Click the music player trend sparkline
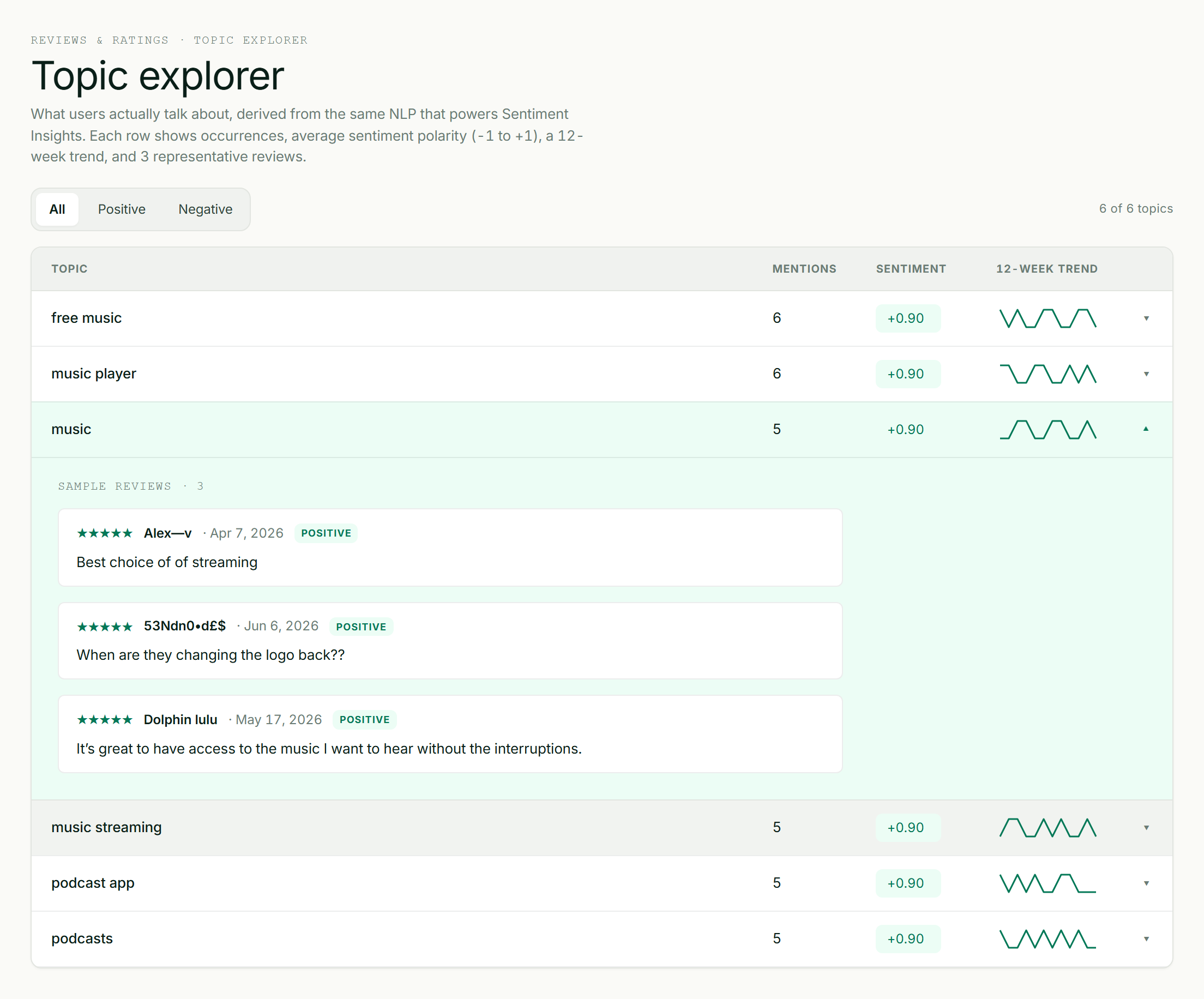Screen dimensions: 1204x999 click(x=1048, y=374)
